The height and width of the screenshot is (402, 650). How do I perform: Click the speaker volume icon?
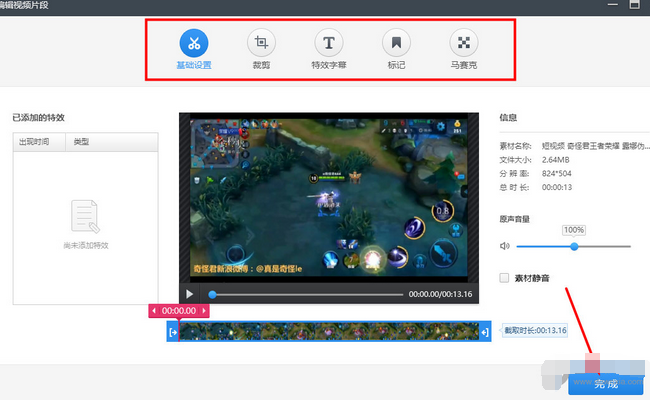(504, 246)
